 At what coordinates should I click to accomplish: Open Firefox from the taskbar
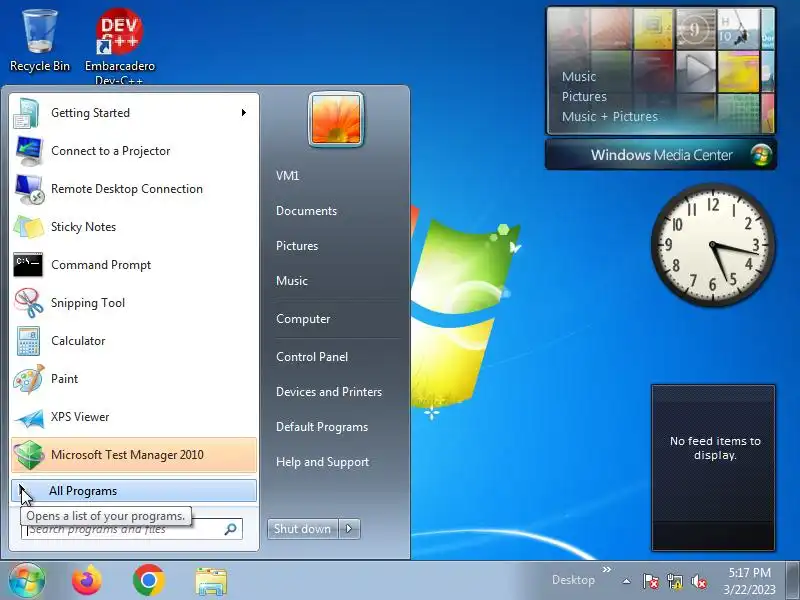(87, 580)
